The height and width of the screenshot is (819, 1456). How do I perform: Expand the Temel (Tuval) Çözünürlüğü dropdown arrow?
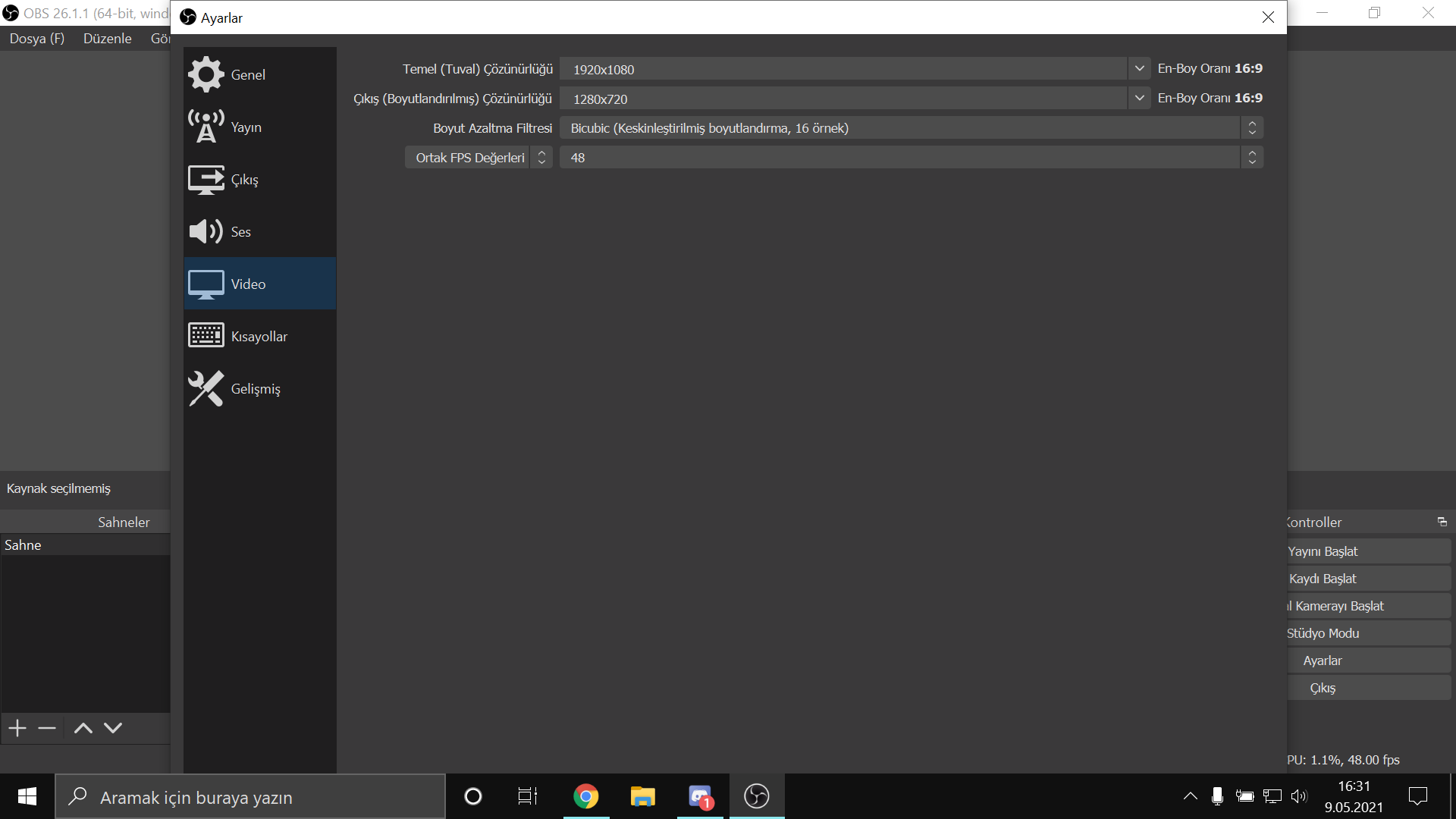(x=1139, y=68)
